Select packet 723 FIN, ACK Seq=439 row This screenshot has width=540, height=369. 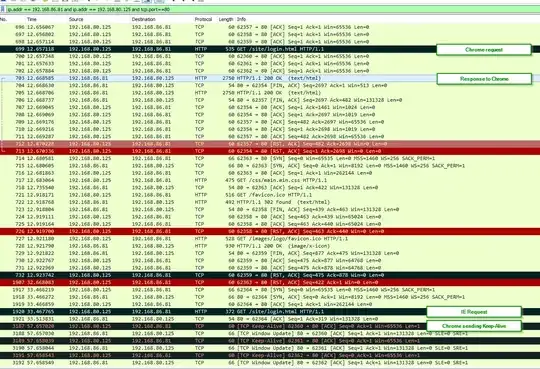(x=270, y=209)
